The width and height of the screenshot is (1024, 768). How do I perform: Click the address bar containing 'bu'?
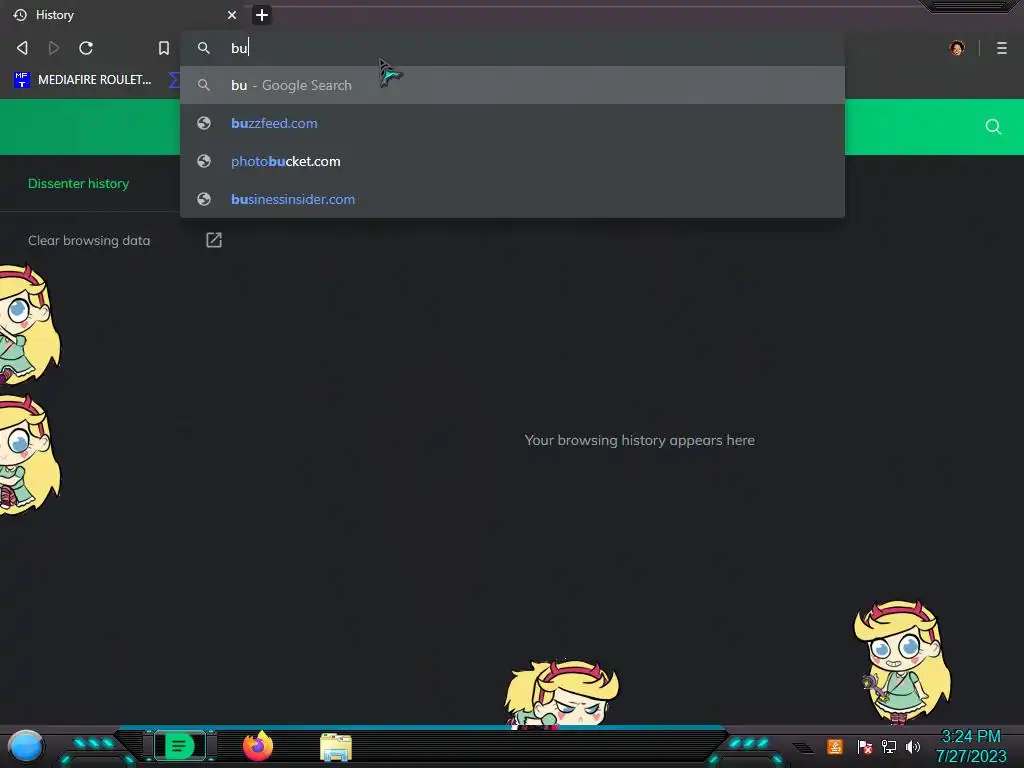[512, 48]
